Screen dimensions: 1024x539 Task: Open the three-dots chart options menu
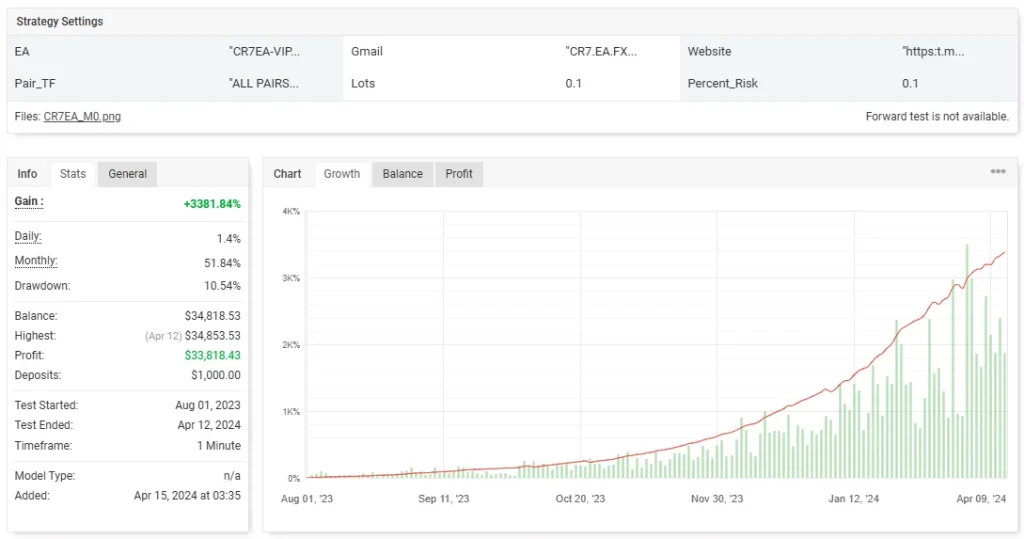pos(997,172)
